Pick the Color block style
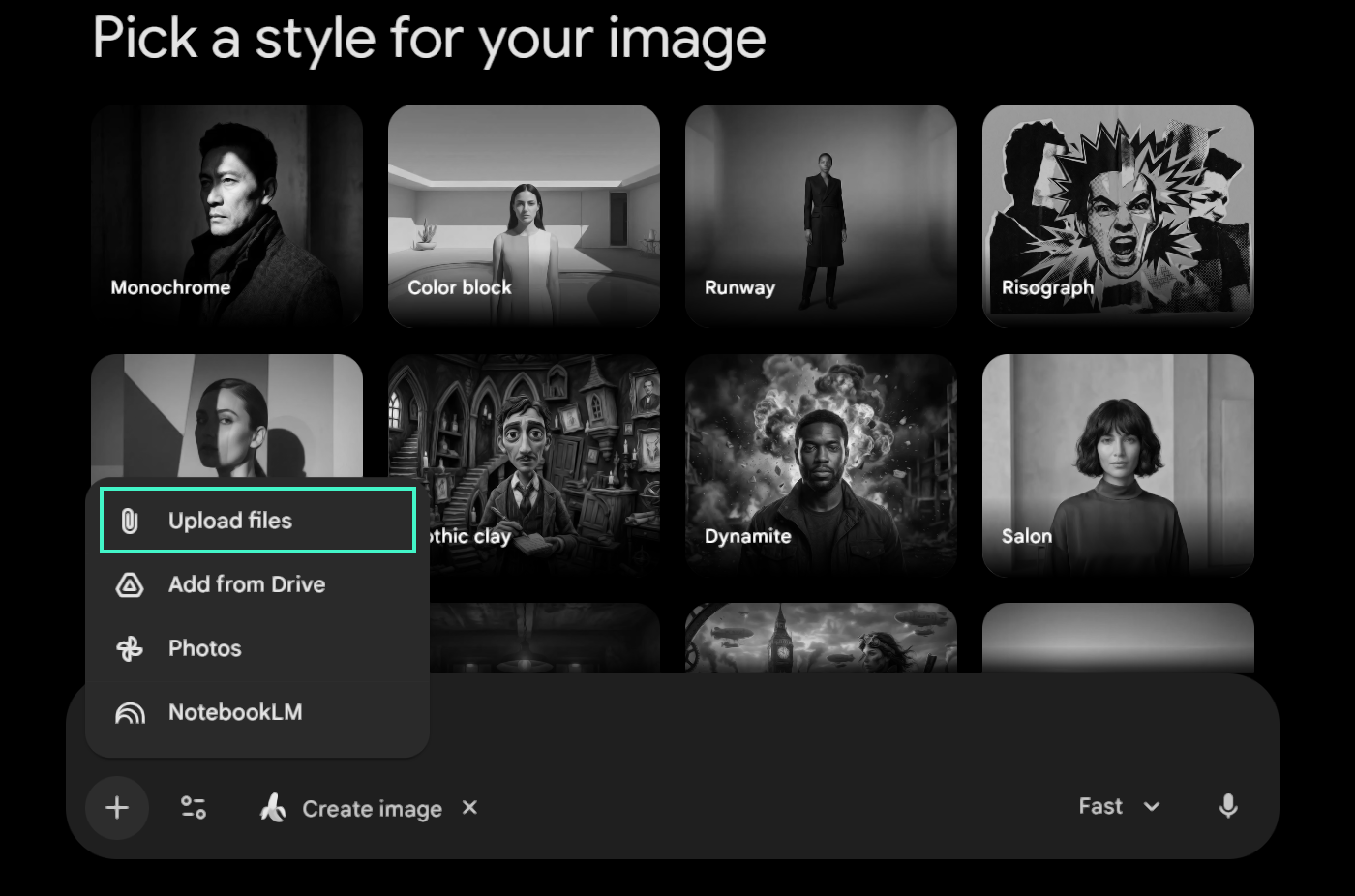The image size is (1355, 896). 524,215
